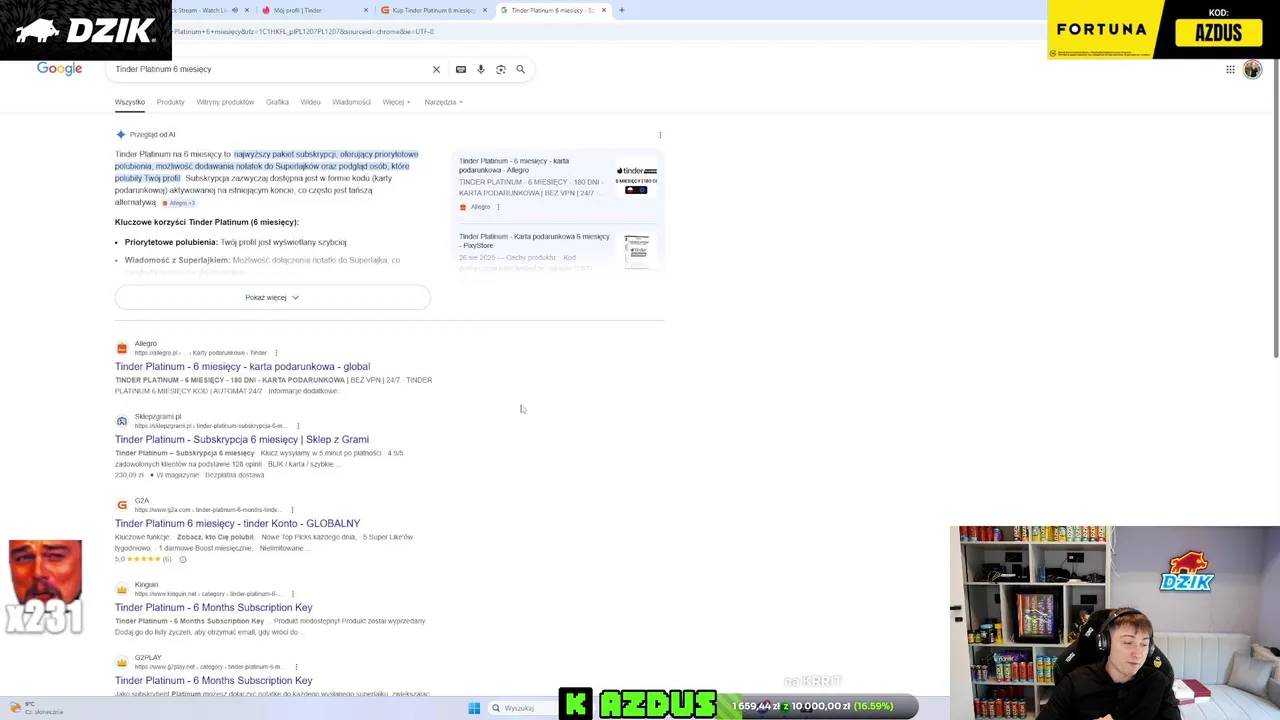Open 'Tinder Platinum - 6 miesięcy - karta podarunkowa - global'
Image resolution: width=1280 pixels, height=720 pixels.
coord(242,367)
